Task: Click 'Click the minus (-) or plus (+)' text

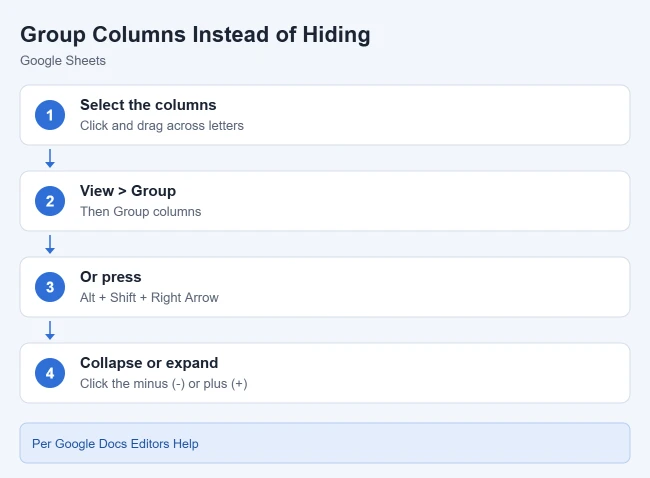Action: click(x=164, y=383)
